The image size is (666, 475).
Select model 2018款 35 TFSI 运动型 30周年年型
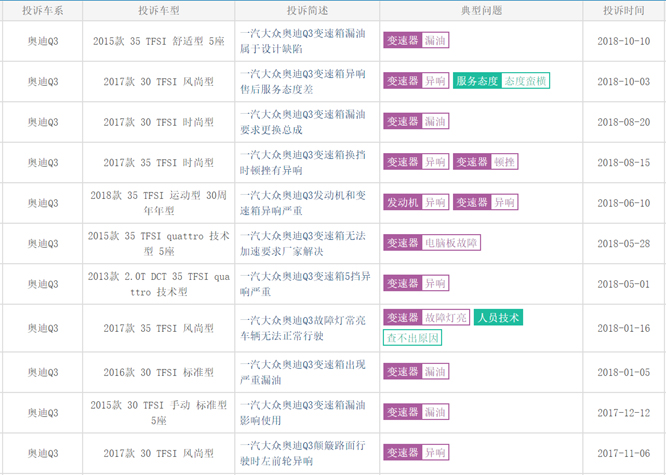158,203
